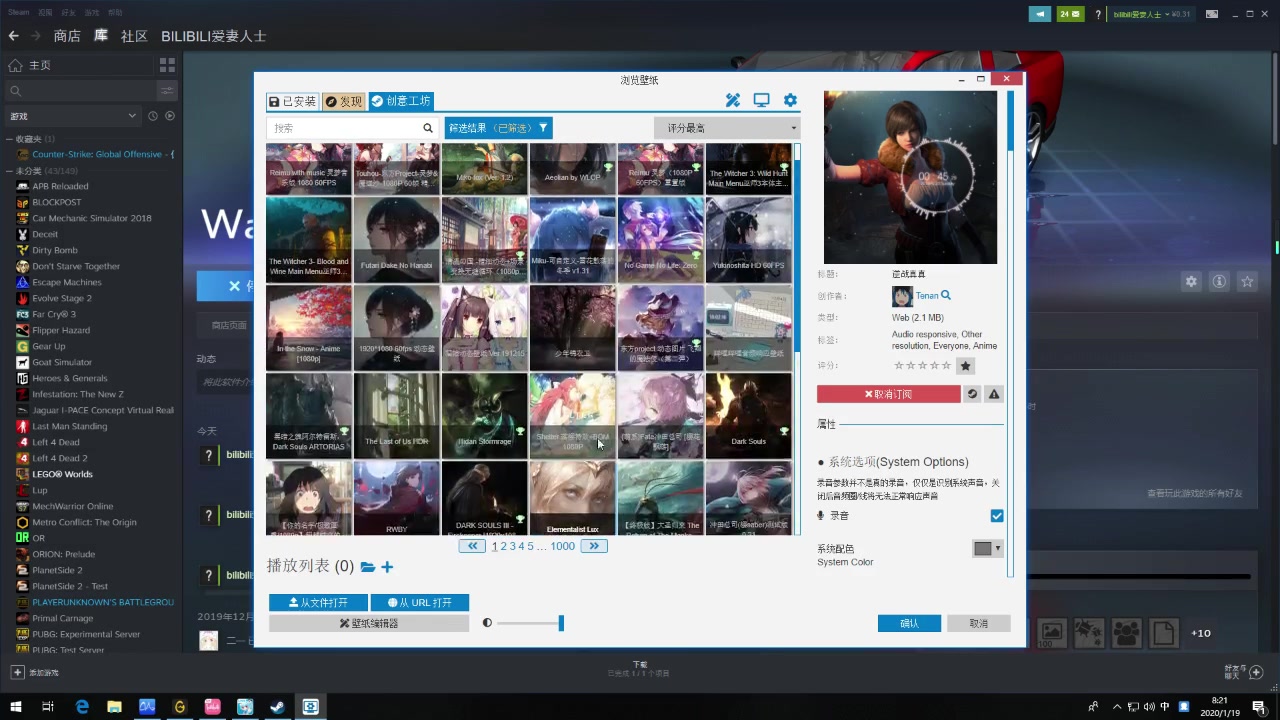This screenshot has height=720, width=1280.
Task: Click 从 URL 打开 open from URL button
Action: point(420,603)
